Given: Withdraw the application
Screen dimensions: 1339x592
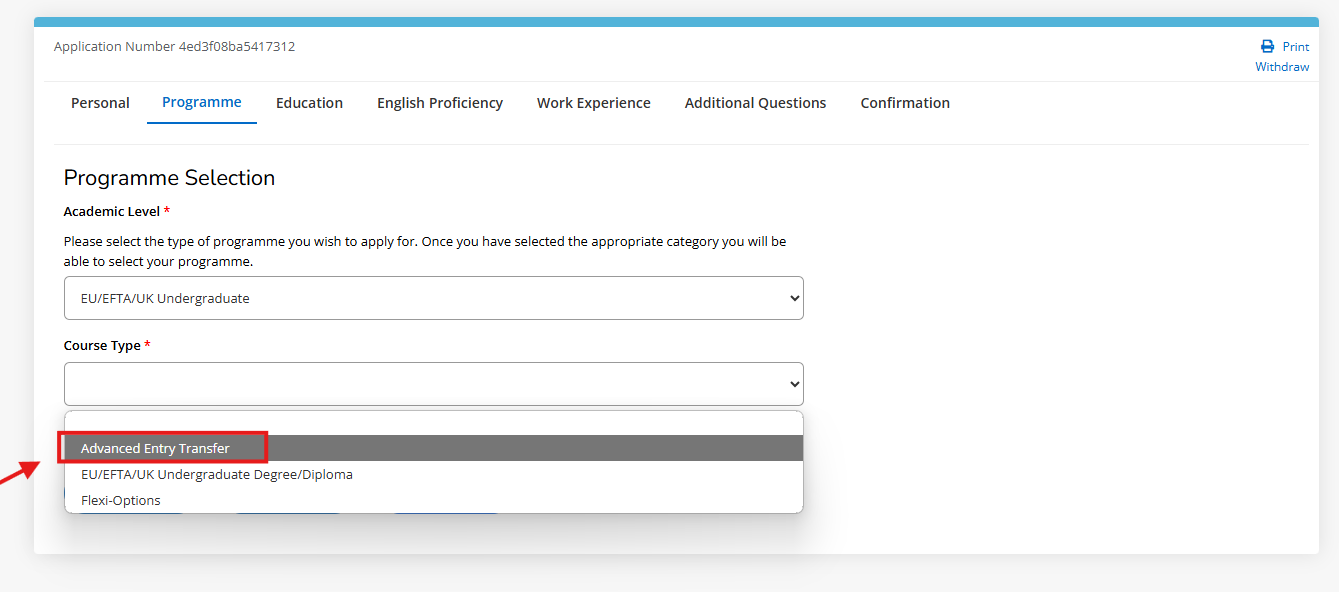Looking at the screenshot, I should tap(1282, 66).
